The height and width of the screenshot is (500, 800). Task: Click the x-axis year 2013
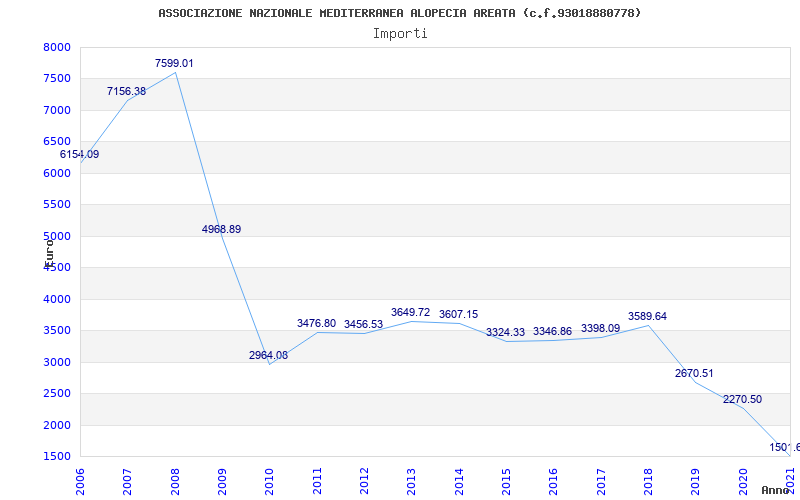coord(412,482)
